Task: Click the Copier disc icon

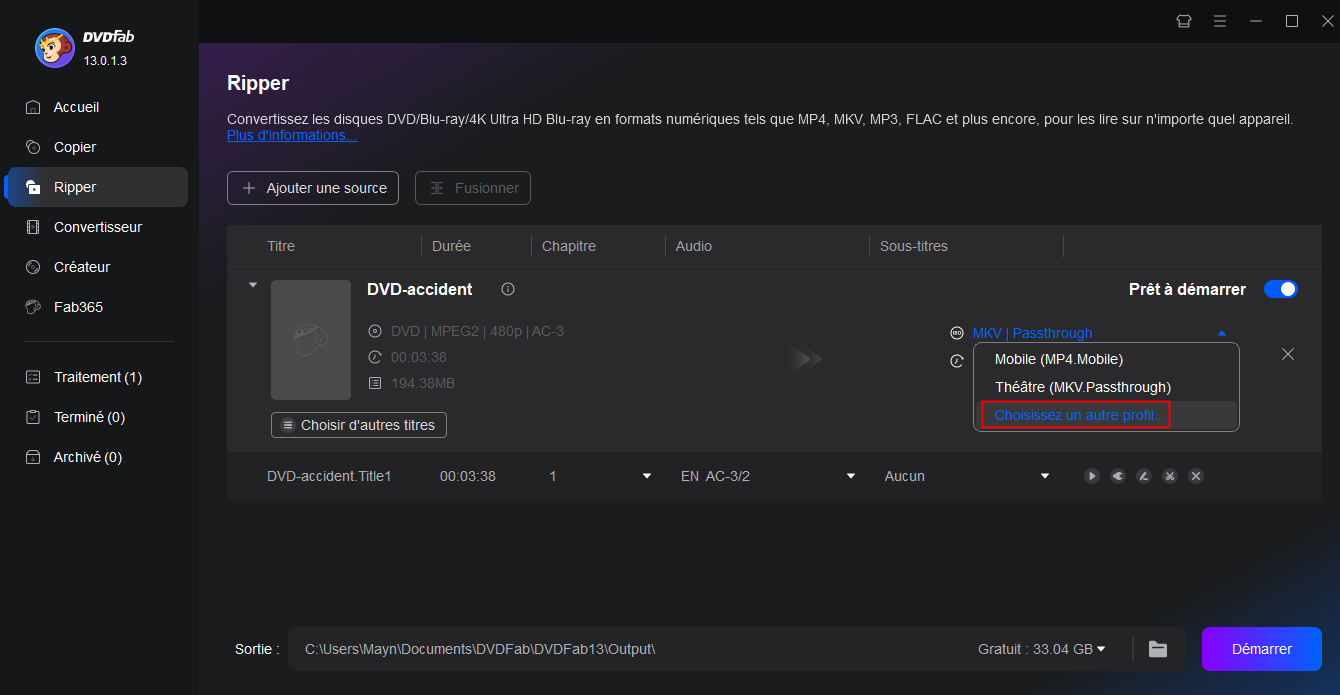Action: click(x=33, y=147)
